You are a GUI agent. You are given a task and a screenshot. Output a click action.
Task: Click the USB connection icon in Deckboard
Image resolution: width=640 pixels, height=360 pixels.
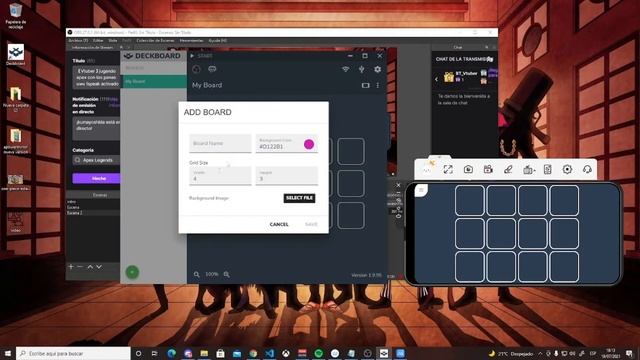[x=362, y=69]
